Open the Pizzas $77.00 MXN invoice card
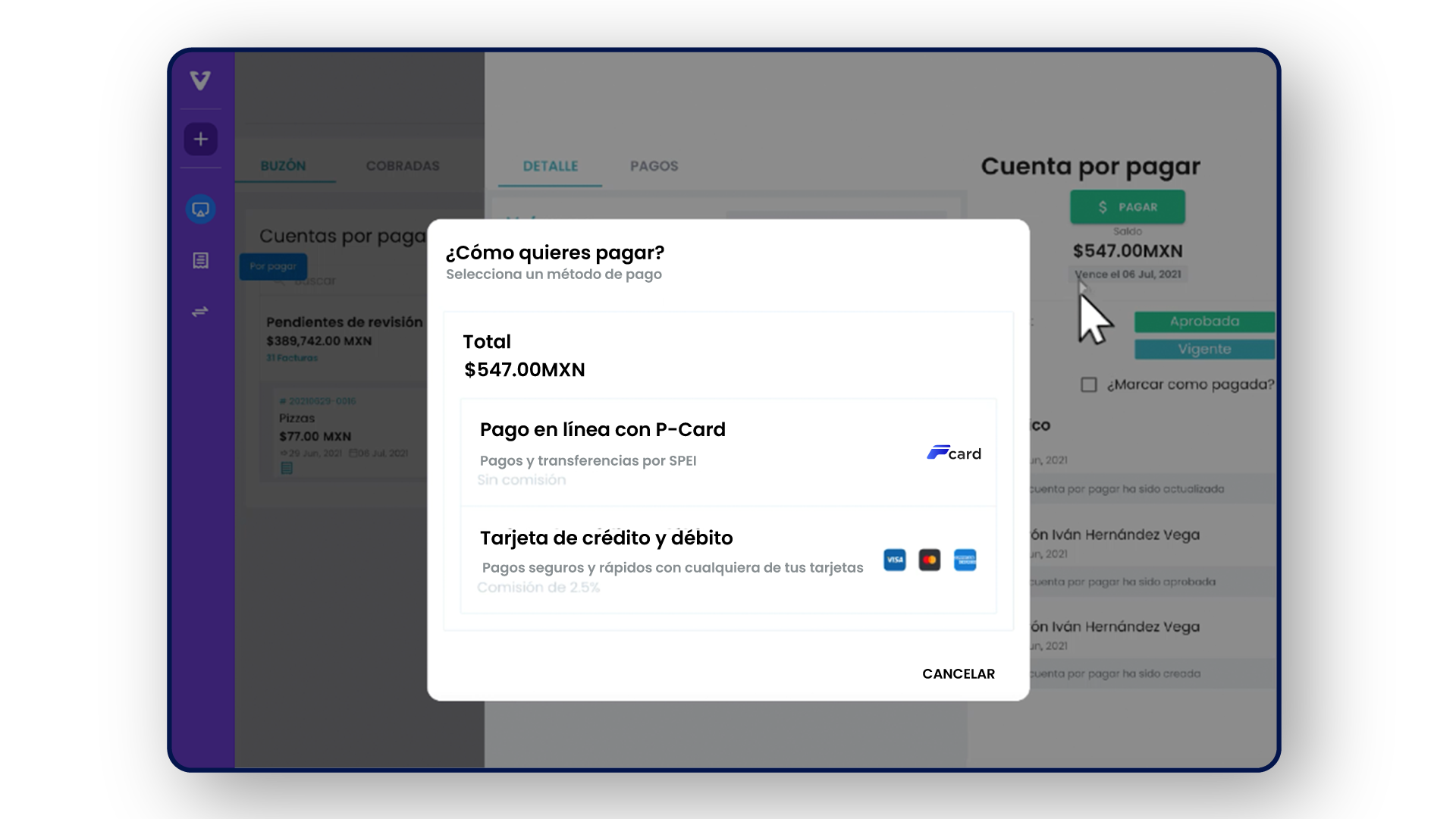1456x819 pixels. pyautogui.click(x=351, y=434)
